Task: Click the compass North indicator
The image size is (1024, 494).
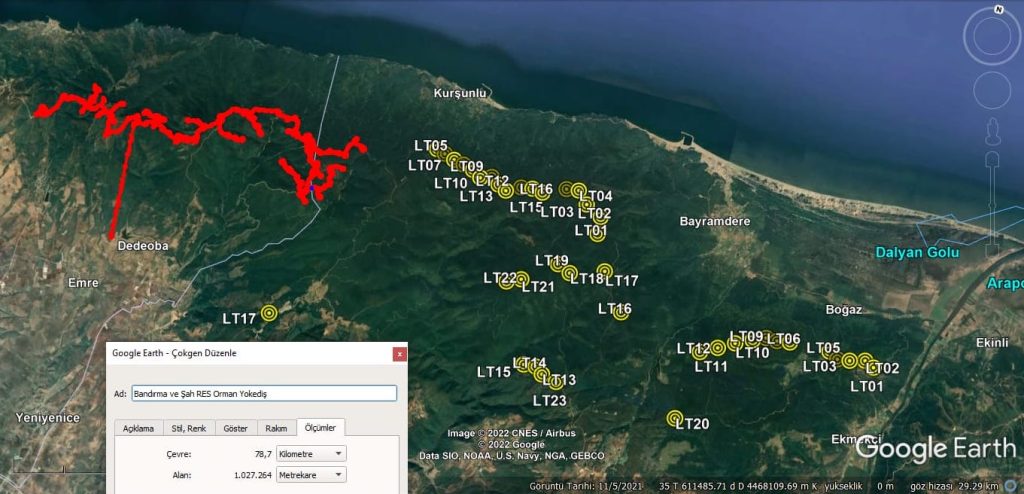Action: tap(998, 8)
